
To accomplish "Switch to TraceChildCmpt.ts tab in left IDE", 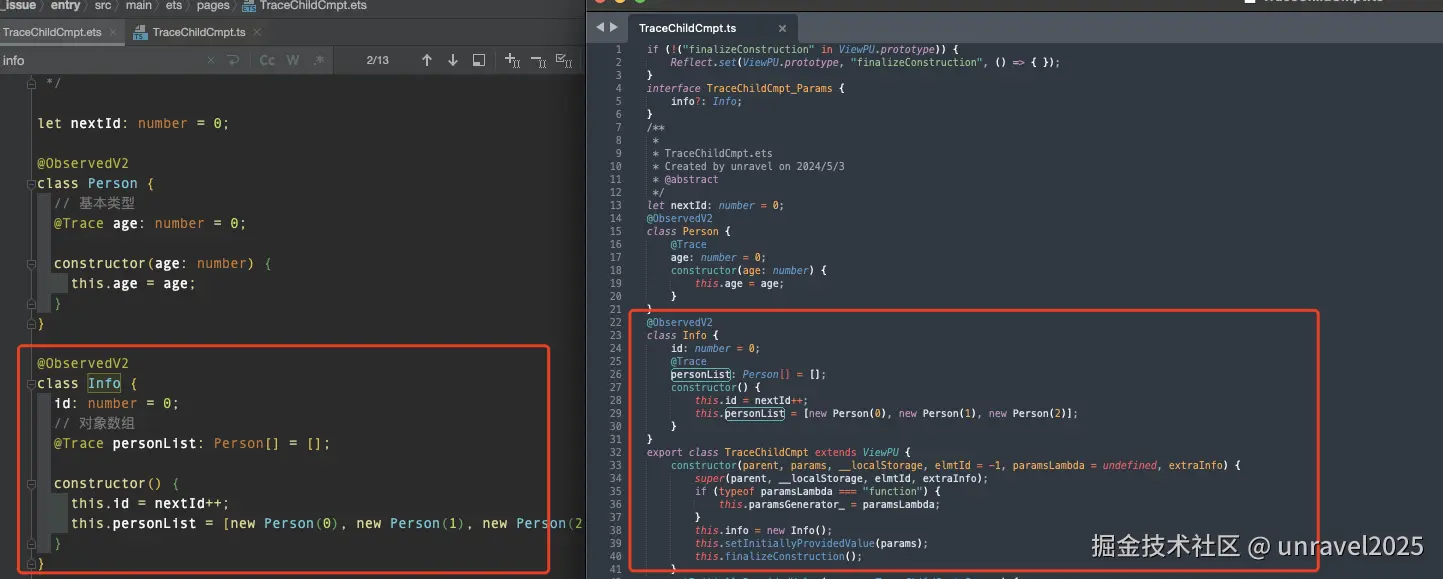I will 199,32.
